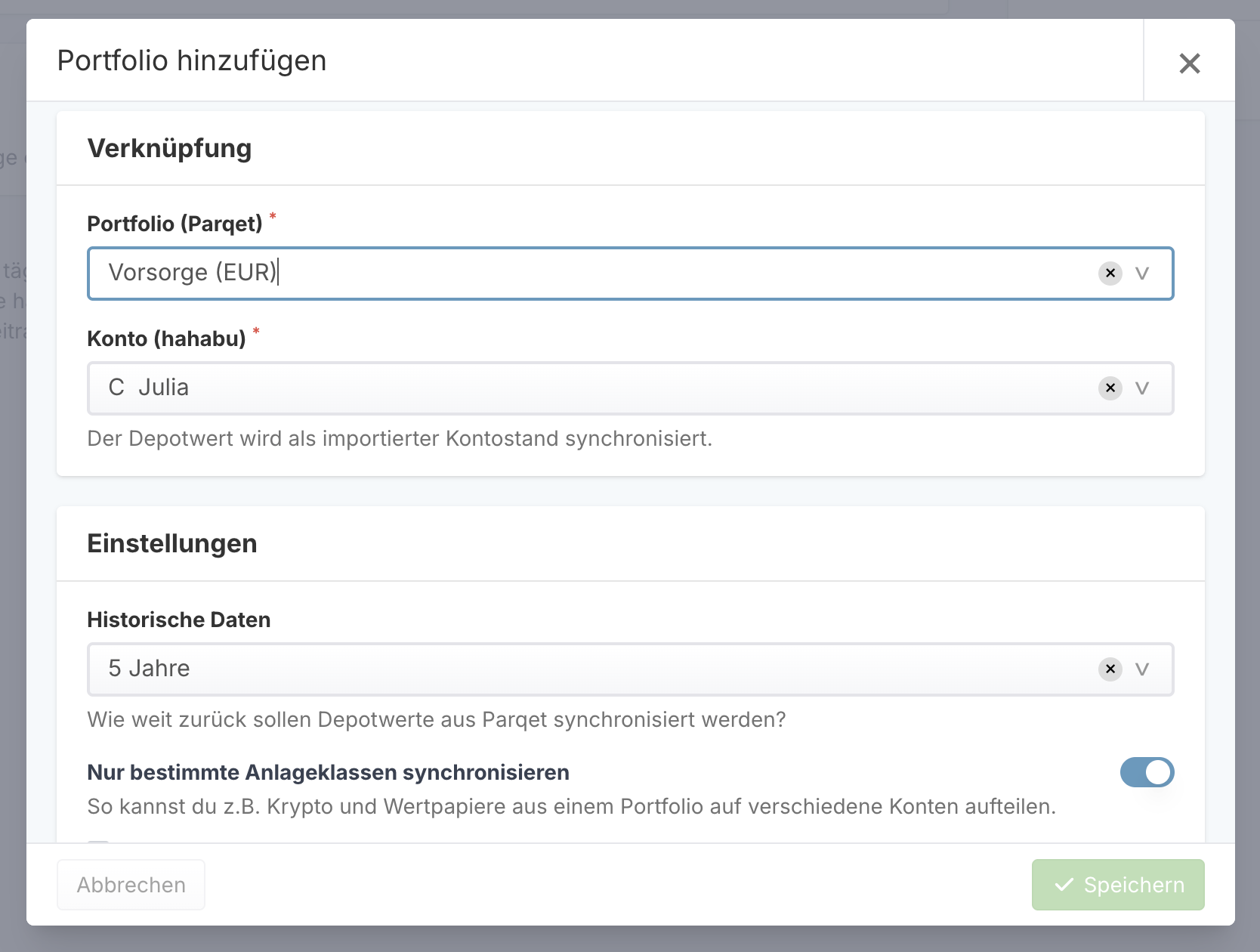Place cursor in the Portfolio (Parqet) field
Viewport: 1260px width, 952px height.
coord(529,274)
